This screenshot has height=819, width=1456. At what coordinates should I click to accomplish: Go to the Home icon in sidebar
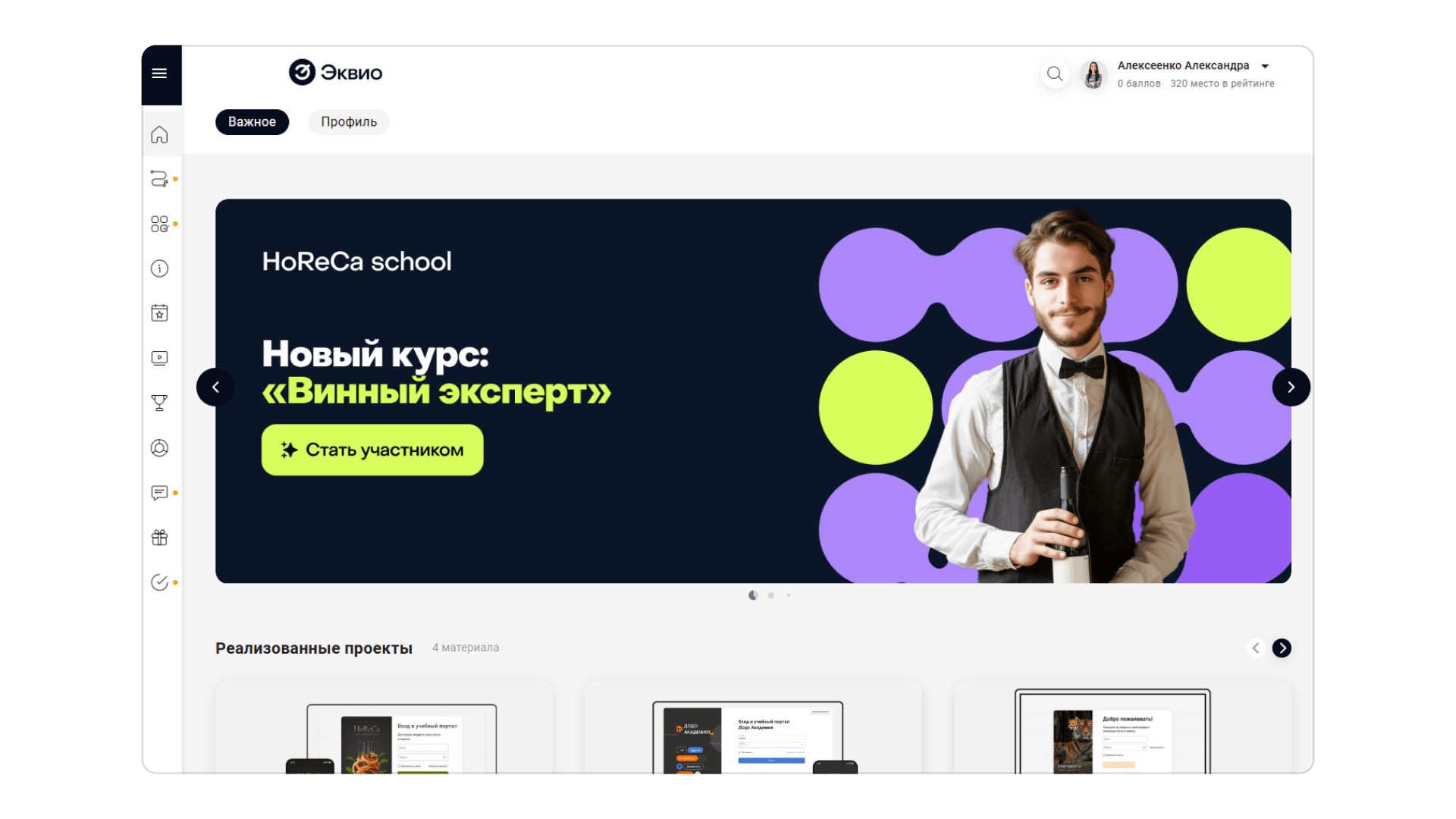pyautogui.click(x=159, y=134)
